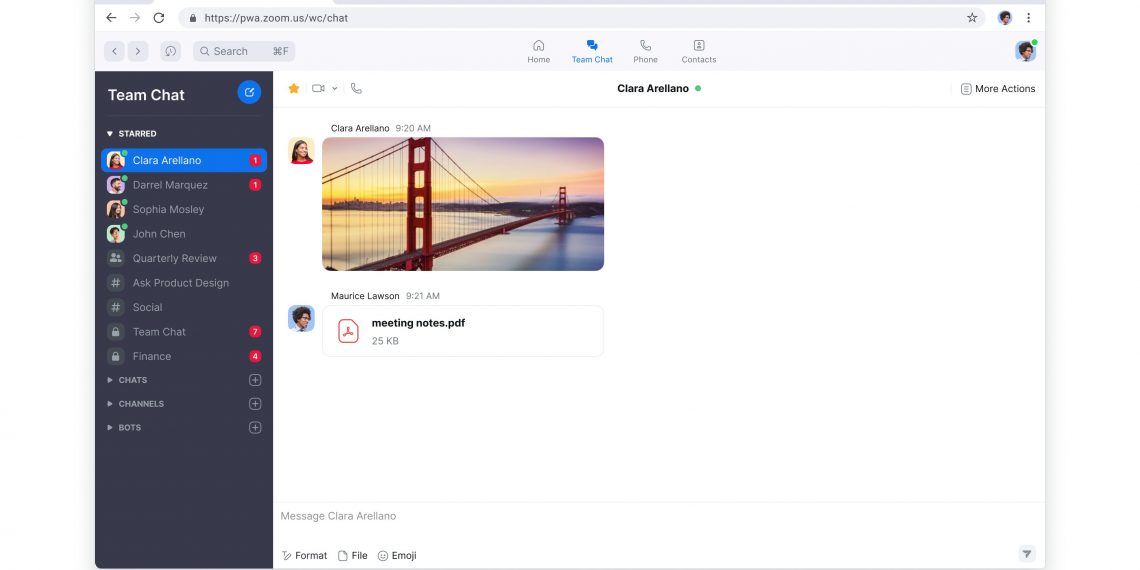Viewport: 1140px width, 570px height.
Task: Click the unread badge 7 on Team Chat
Action: [255, 332]
